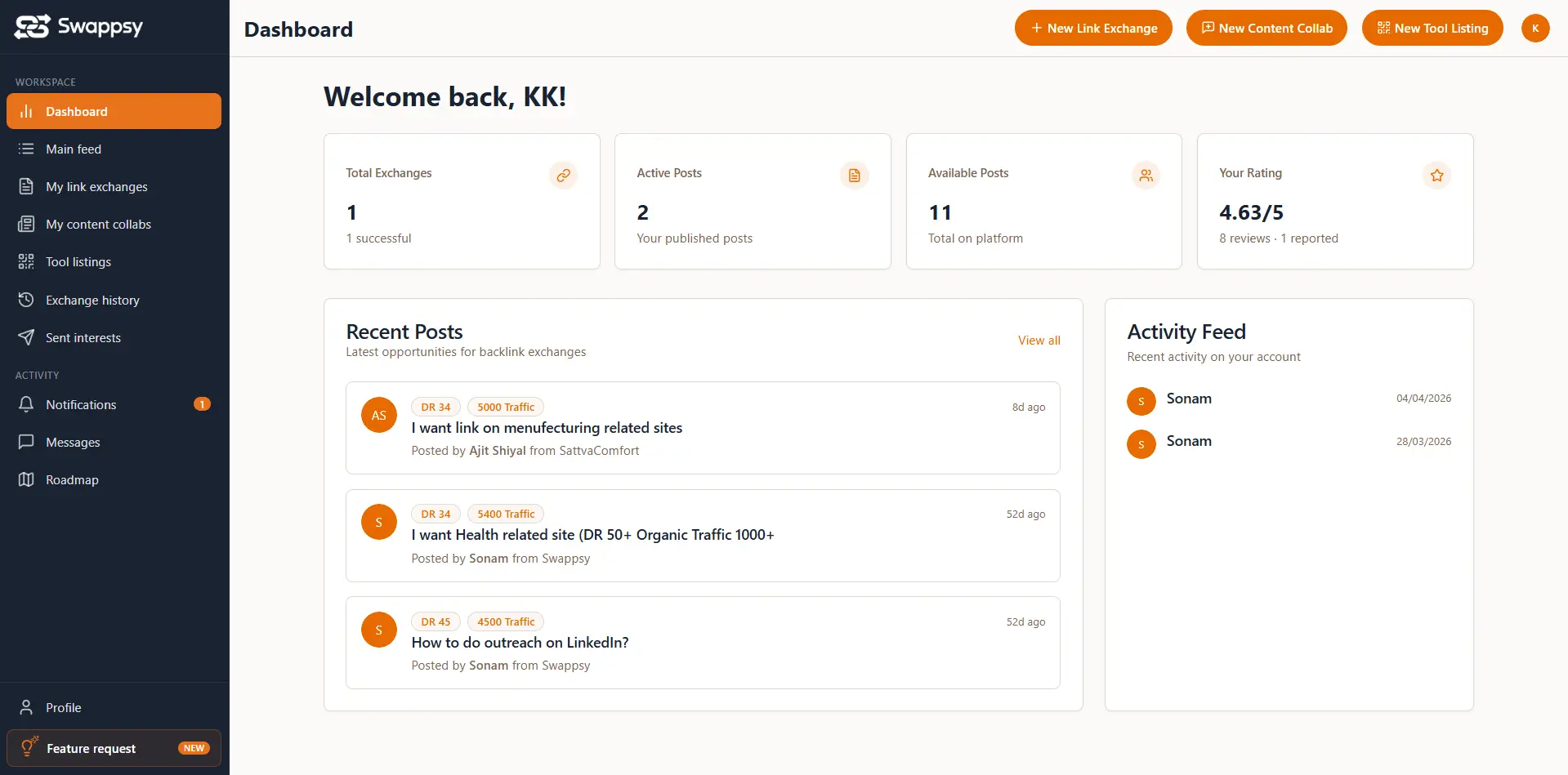1568x775 pixels.
Task: Click the 8 reviews · 1 reported text
Action: click(x=1279, y=238)
